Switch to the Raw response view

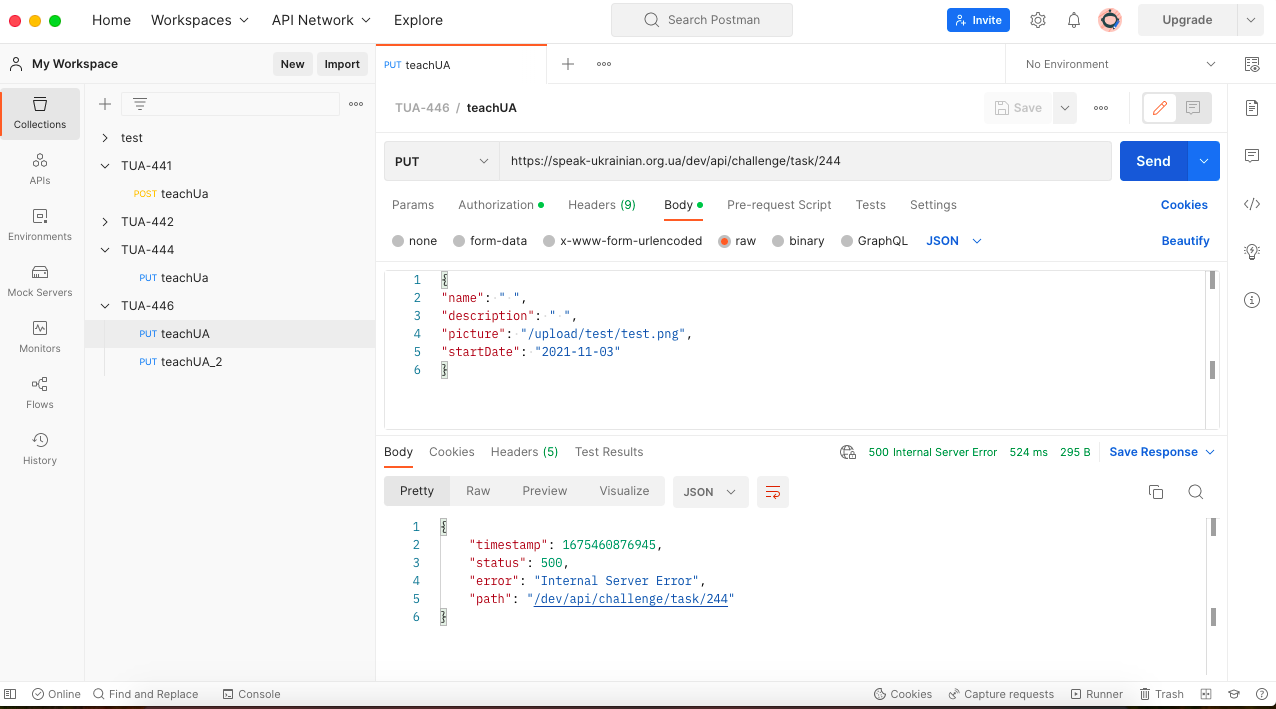coord(478,491)
